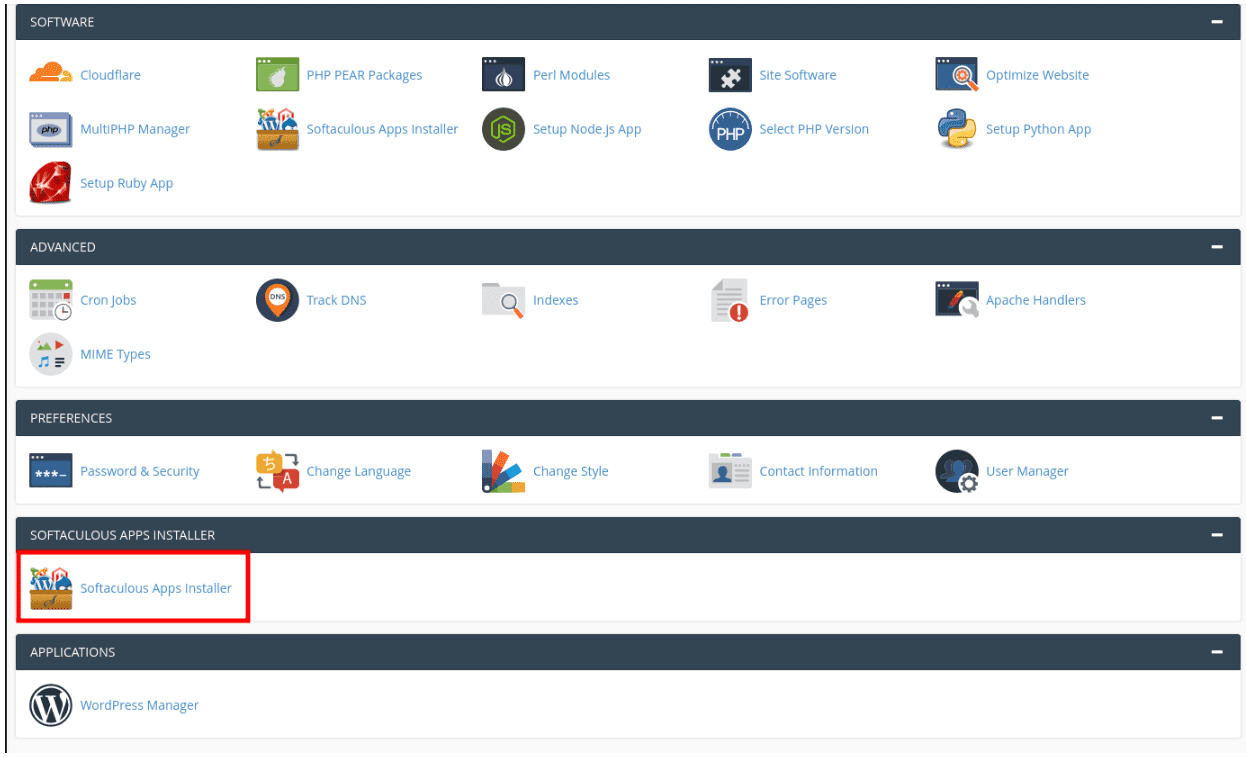The height and width of the screenshot is (757, 1246).
Task: Open the Site Software link
Action: coord(797,75)
